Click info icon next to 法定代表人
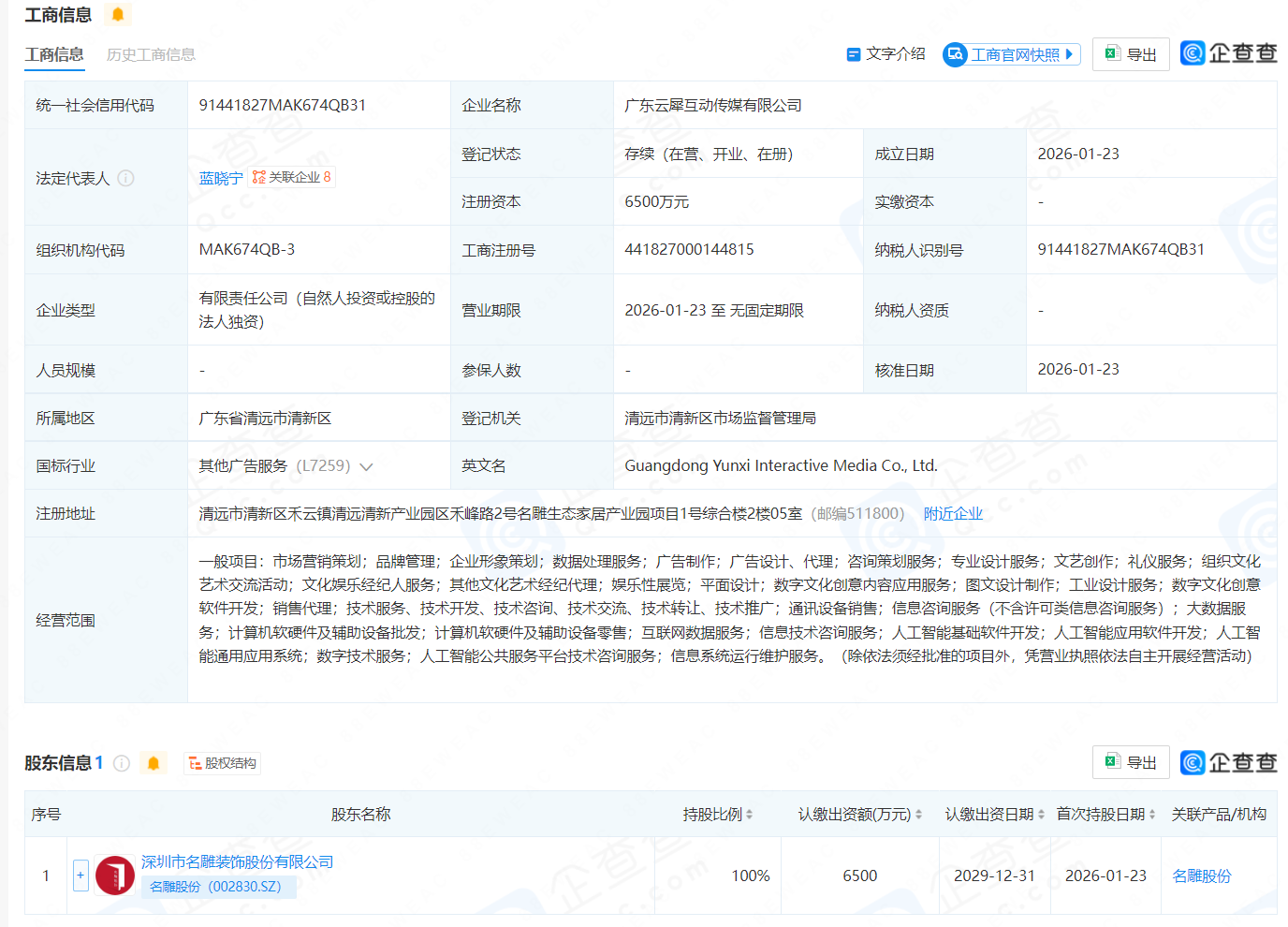The height and width of the screenshot is (927, 1288). 125,178
